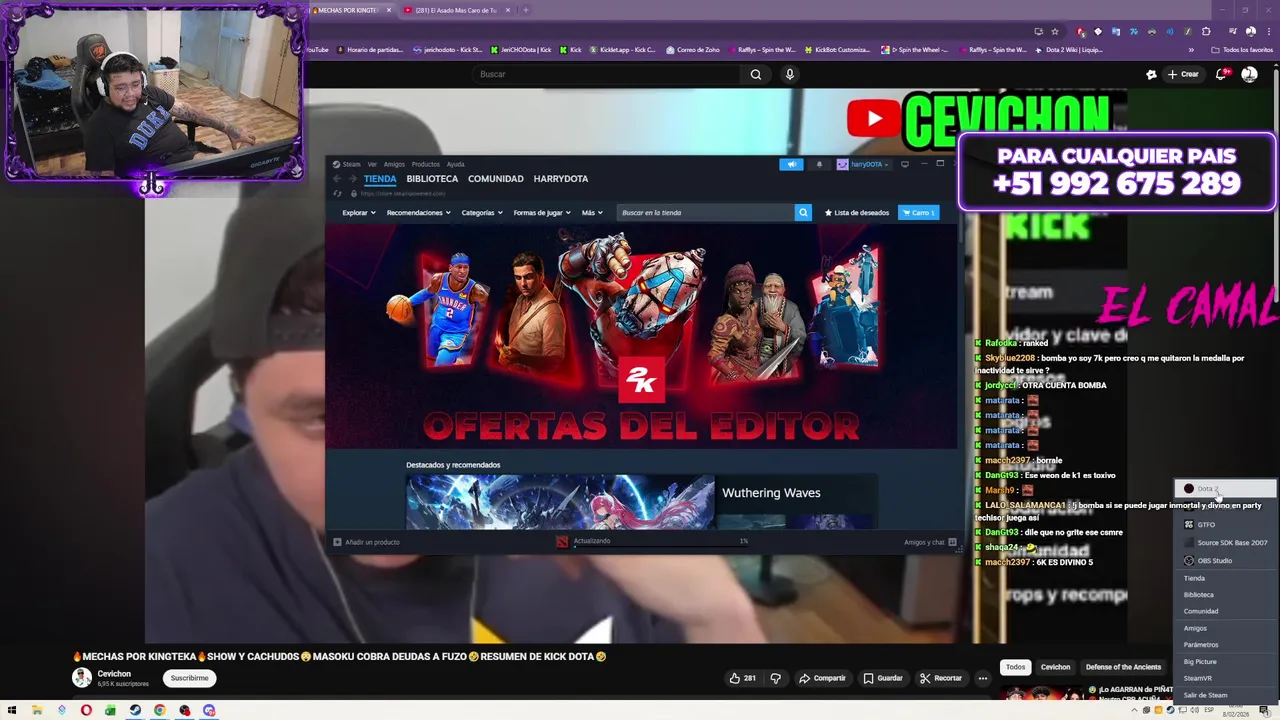The width and height of the screenshot is (1280, 720).
Task: Focus the Buscar en la tienda field
Action: [705, 213]
